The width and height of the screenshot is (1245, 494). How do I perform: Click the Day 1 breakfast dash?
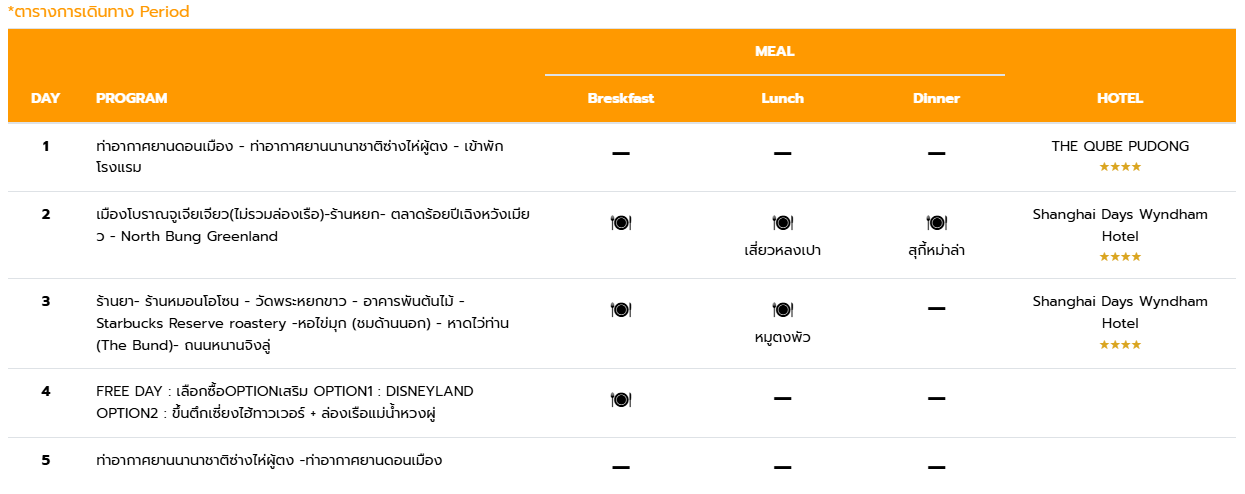621,154
